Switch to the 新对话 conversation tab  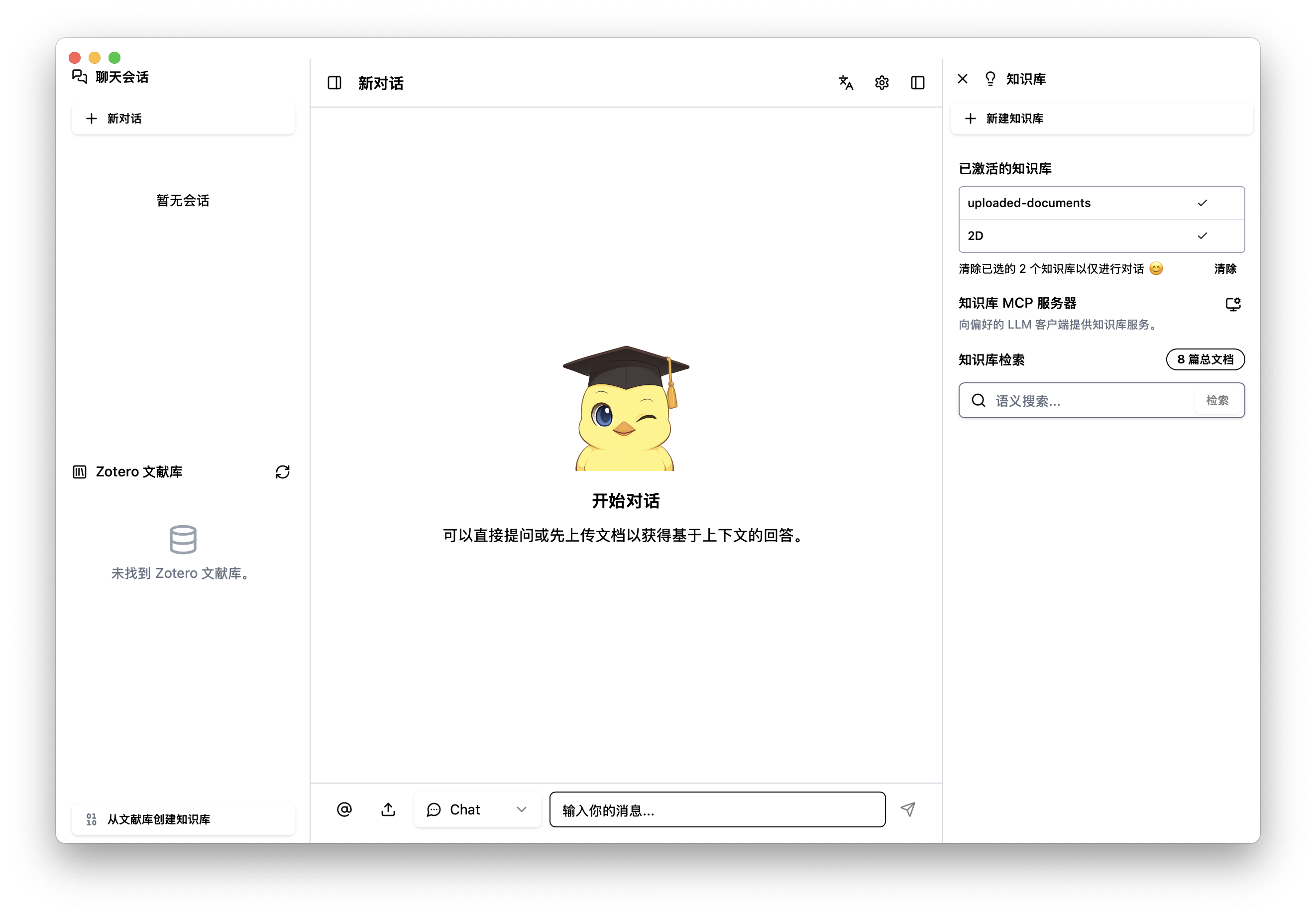pyautogui.click(x=381, y=84)
